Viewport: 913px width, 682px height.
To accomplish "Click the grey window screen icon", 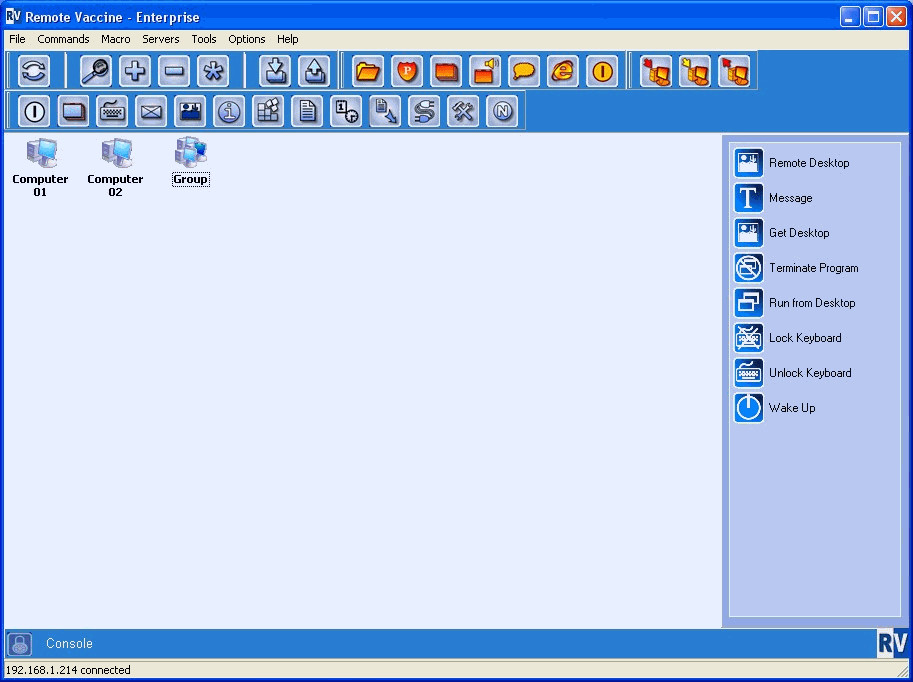I will pos(73,111).
